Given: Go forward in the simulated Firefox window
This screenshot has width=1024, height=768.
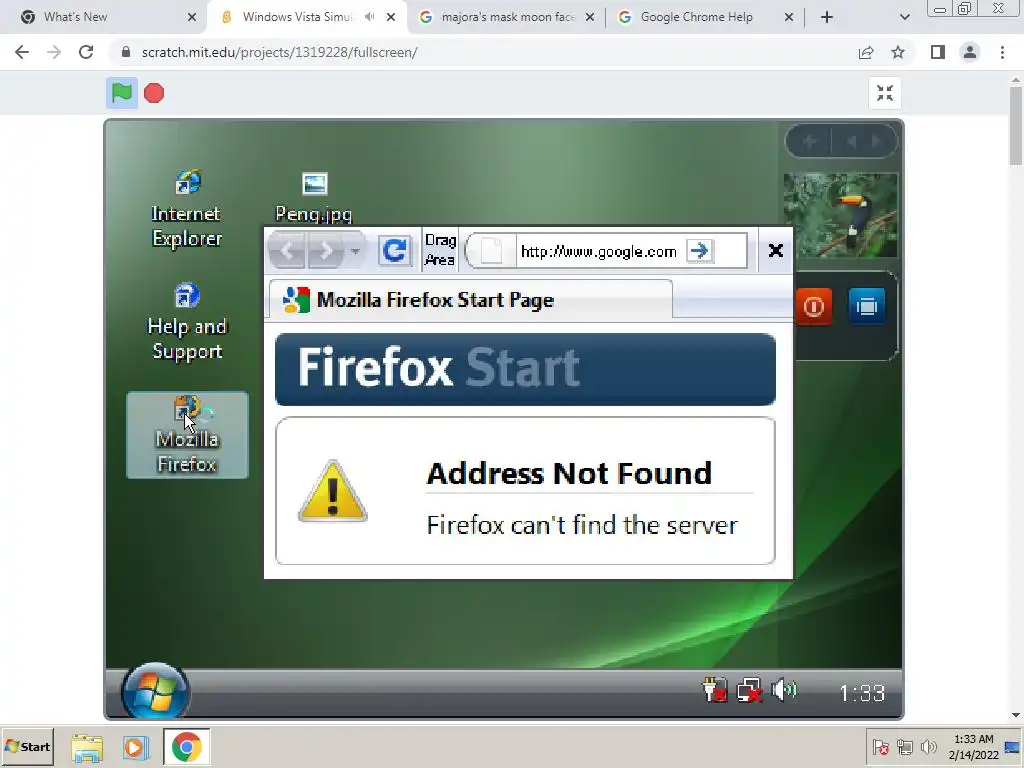Looking at the screenshot, I should [325, 250].
